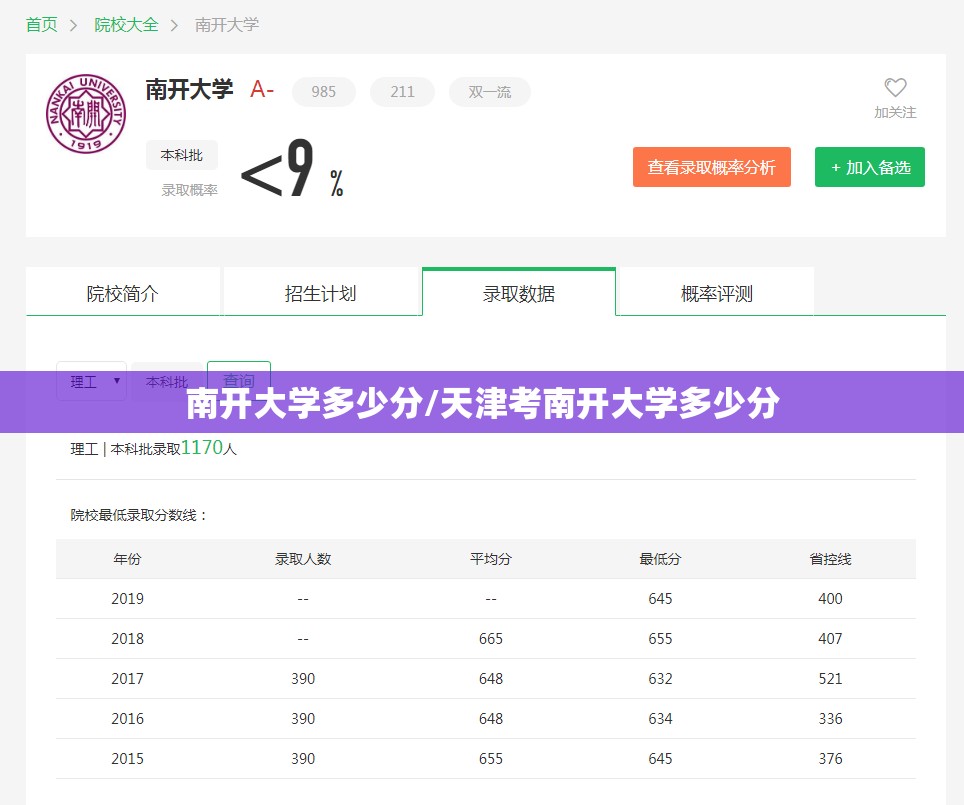This screenshot has width=964, height=805.
Task: Click the 211 tag
Action: click(x=402, y=92)
